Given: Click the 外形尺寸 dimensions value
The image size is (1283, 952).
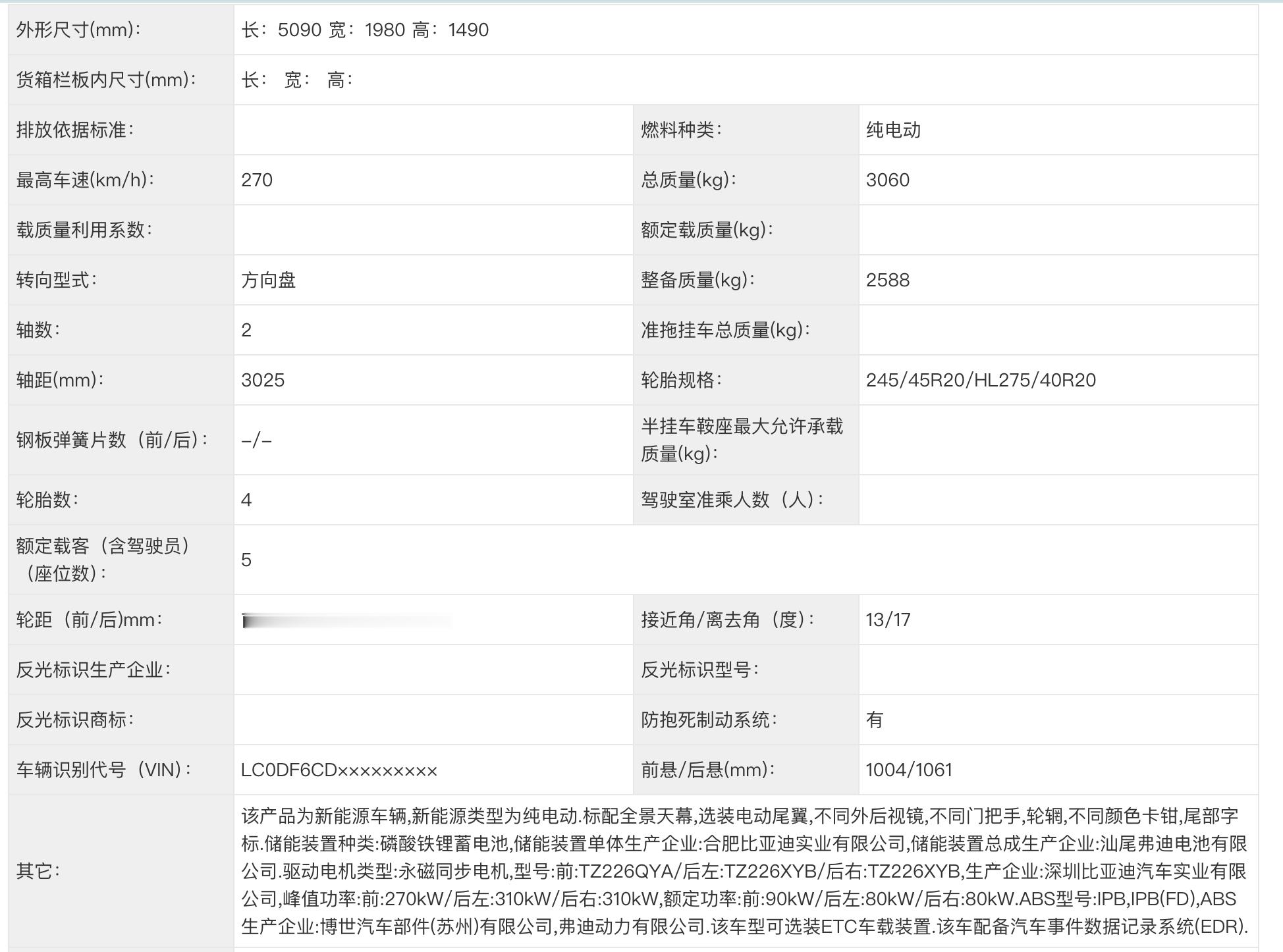Looking at the screenshot, I should (365, 30).
